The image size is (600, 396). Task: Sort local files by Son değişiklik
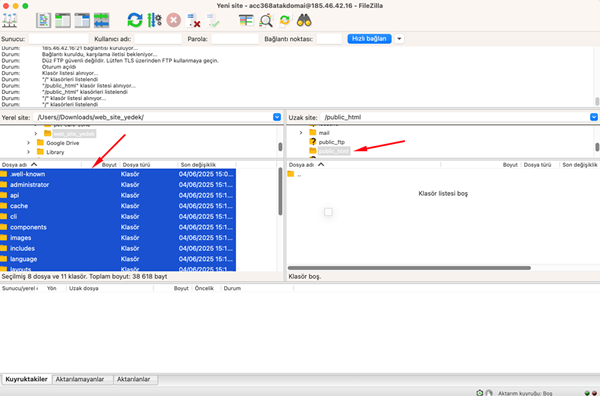[207, 165]
